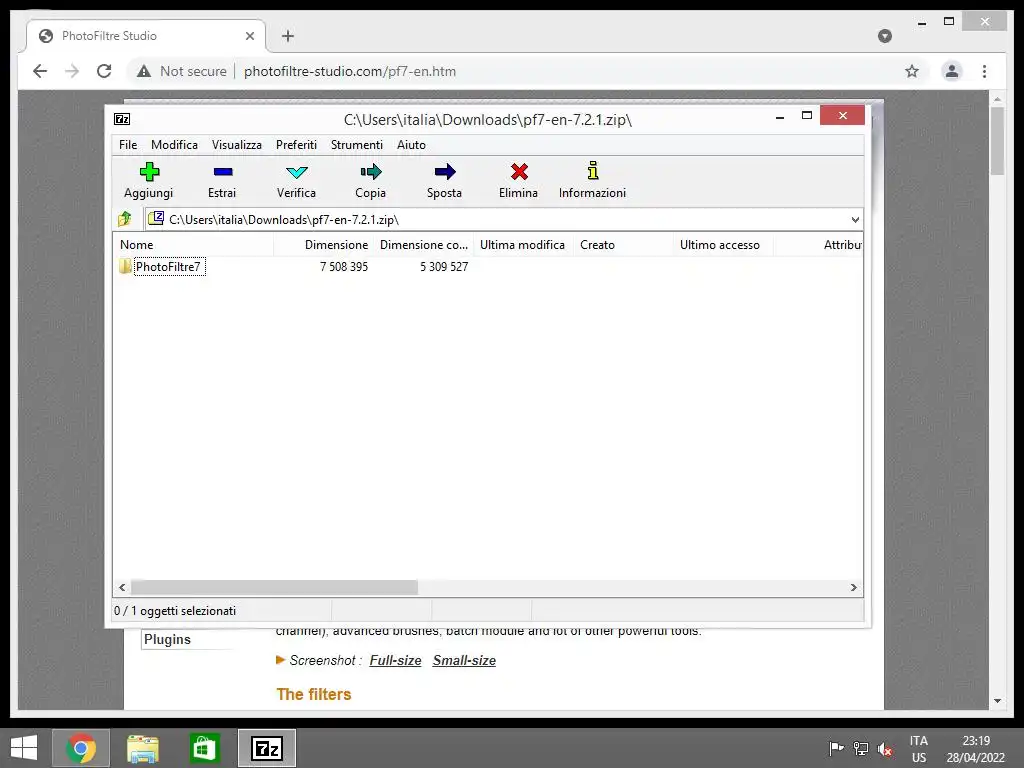
Task: Sort by the Creato column header
Action: tap(624, 245)
